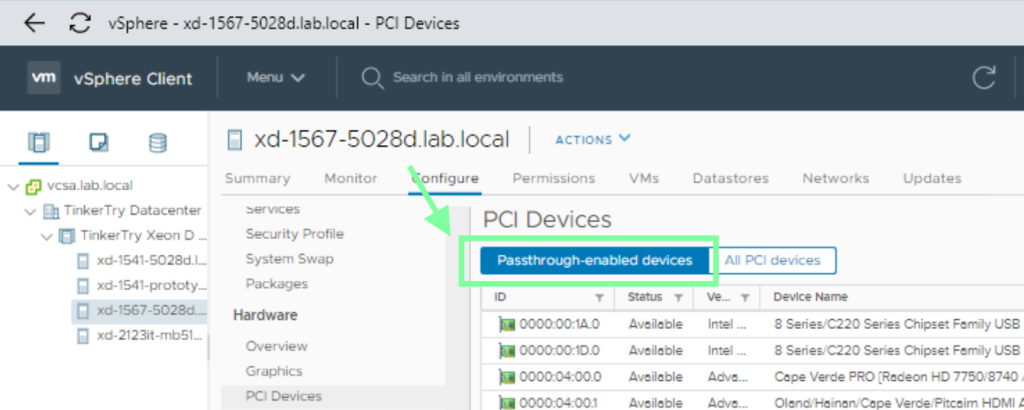Screen dimensions: 1024x410
Task: Open the VMs and Templates inventory view
Action: 98,142
